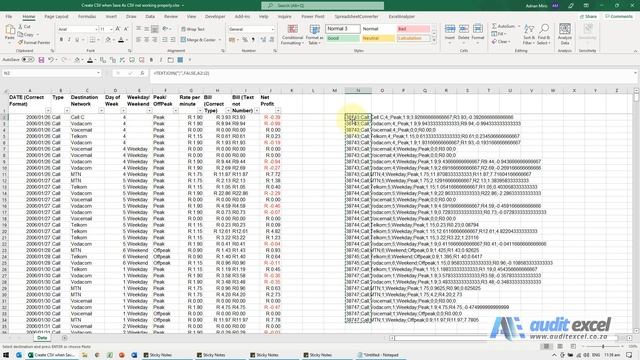Toggle Bold in Quick Access Toolbar

click(151, 60)
